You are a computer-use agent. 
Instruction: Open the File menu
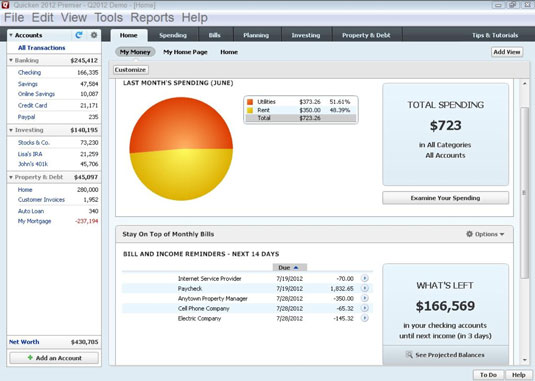coord(14,17)
